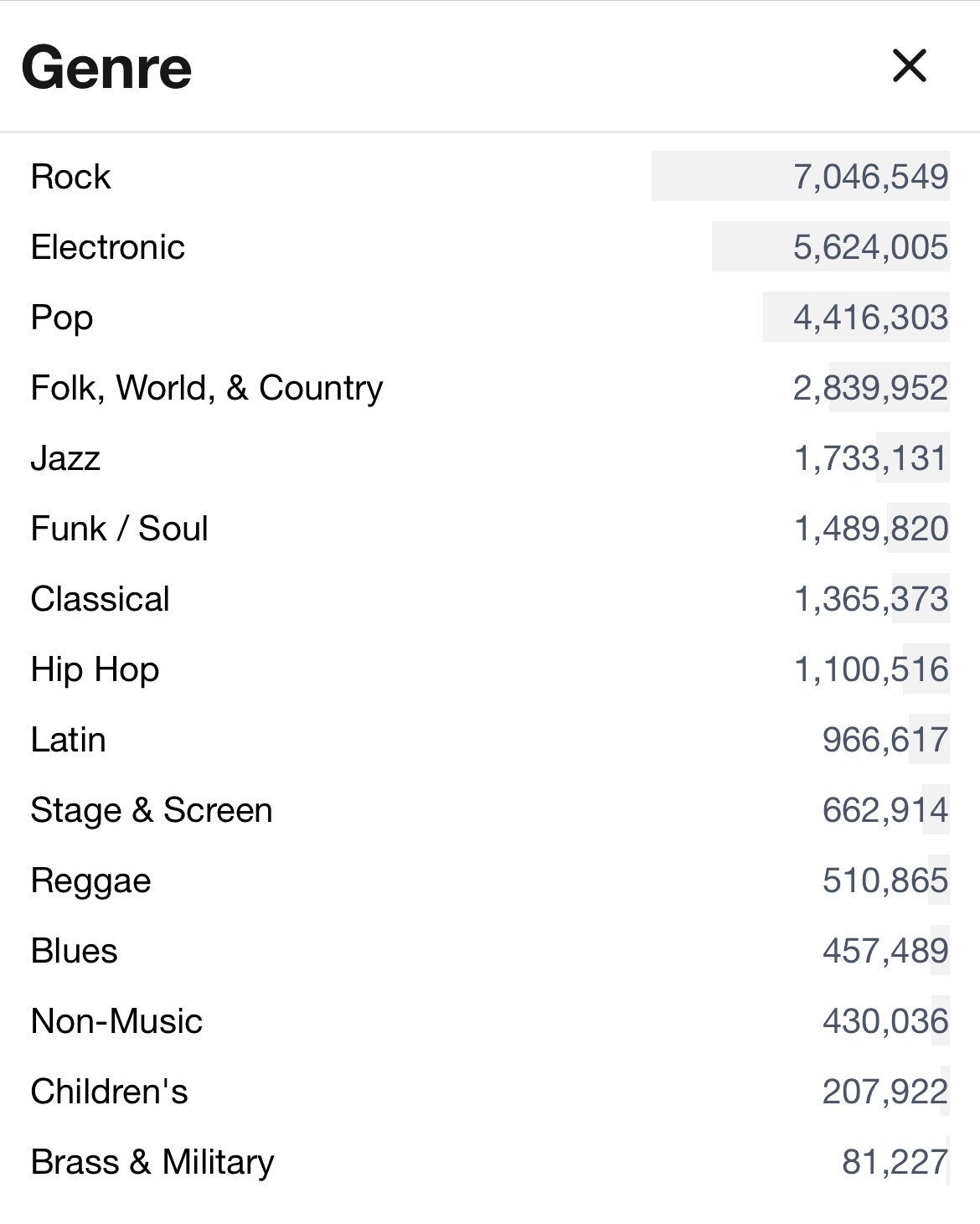Click the Rock count 7,046,549
This screenshot has width=980, height=1224.
click(871, 177)
